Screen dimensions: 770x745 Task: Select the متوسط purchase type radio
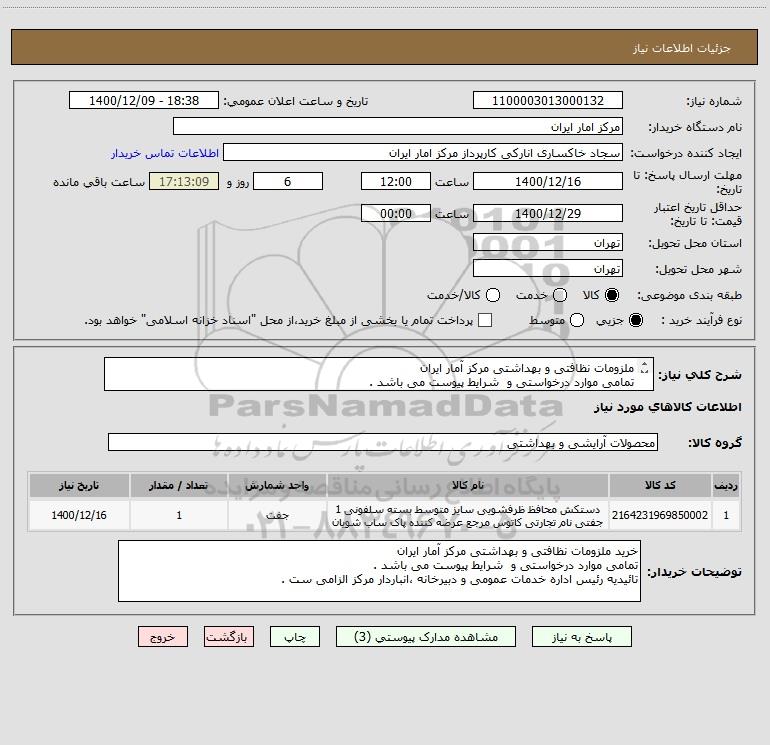tap(577, 320)
